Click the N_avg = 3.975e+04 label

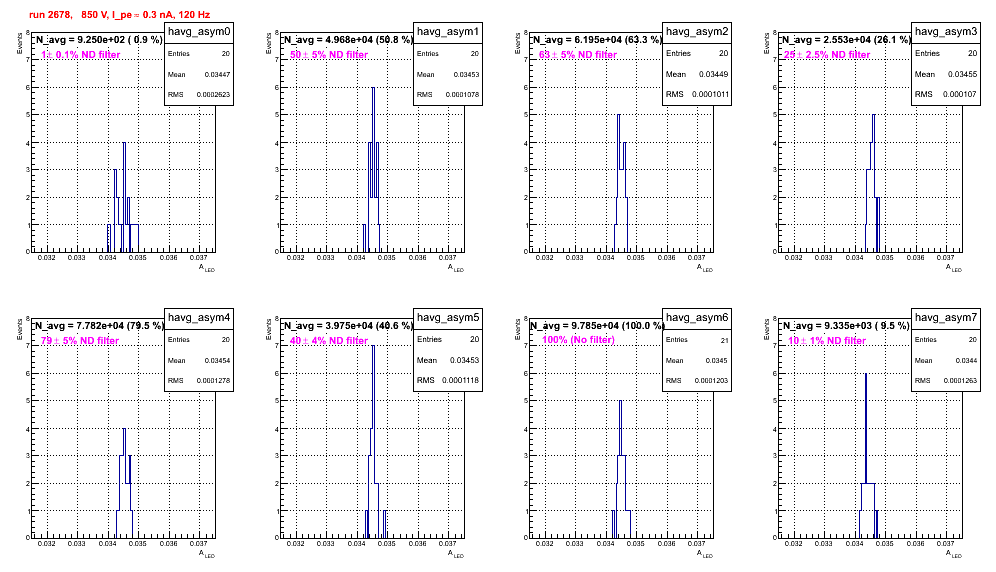(x=347, y=325)
